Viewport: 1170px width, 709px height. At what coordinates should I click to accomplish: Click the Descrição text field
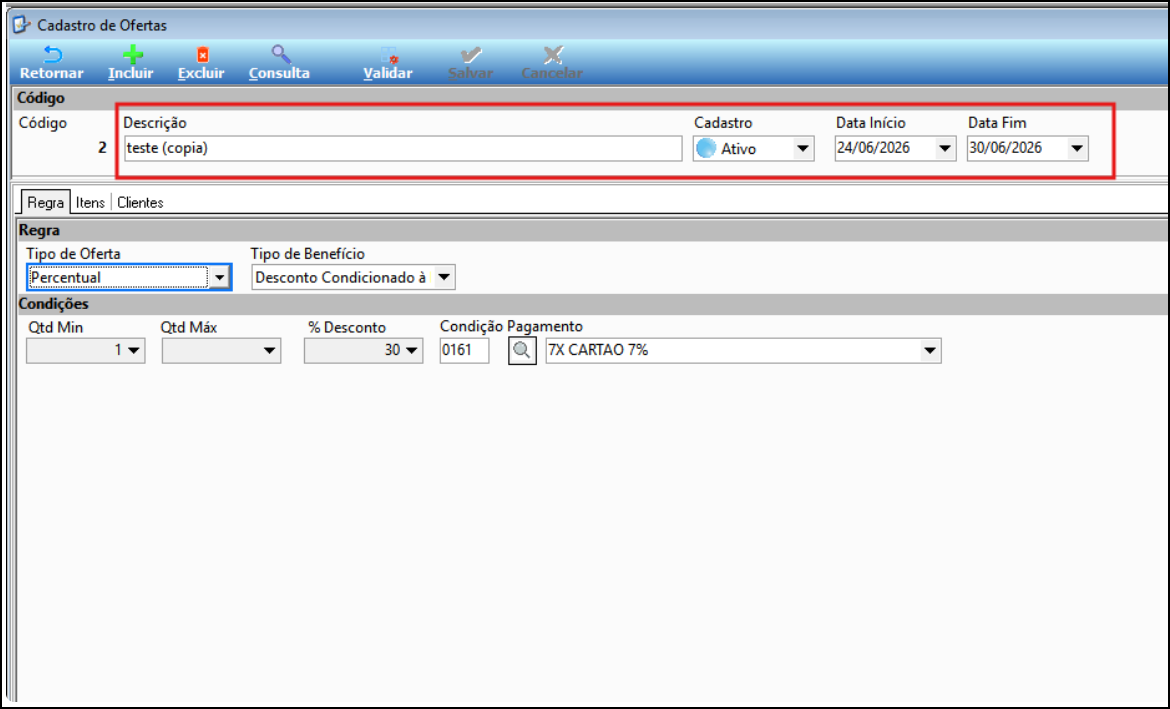(403, 149)
